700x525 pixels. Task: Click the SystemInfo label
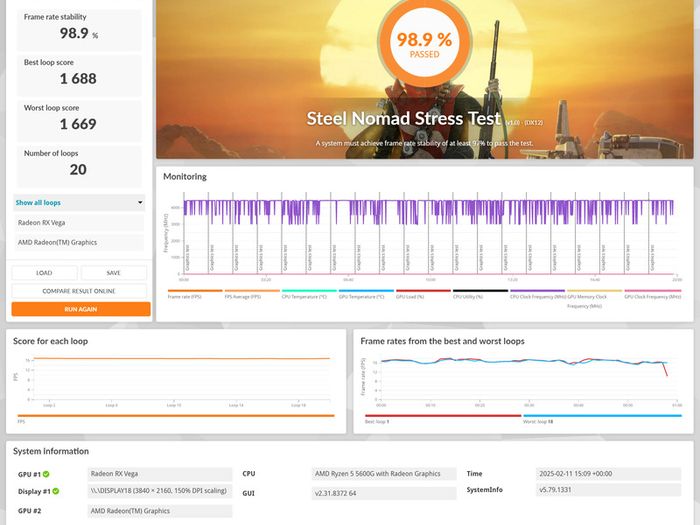pyautogui.click(x=484, y=490)
